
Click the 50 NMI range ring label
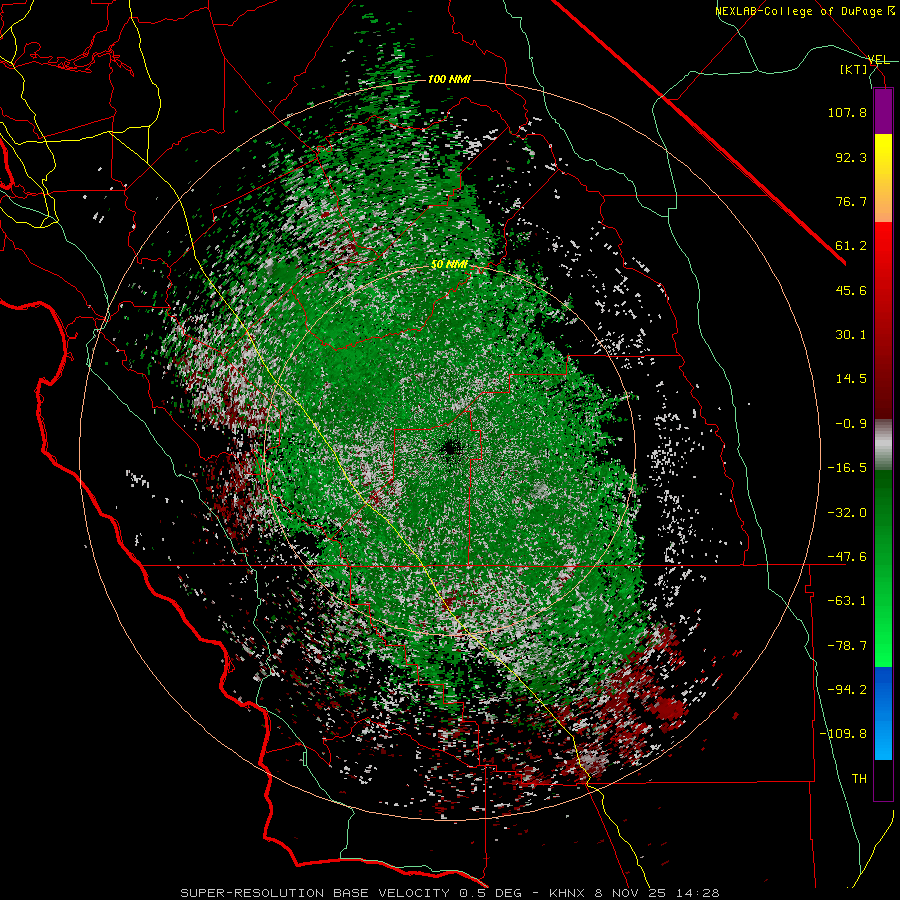449,264
